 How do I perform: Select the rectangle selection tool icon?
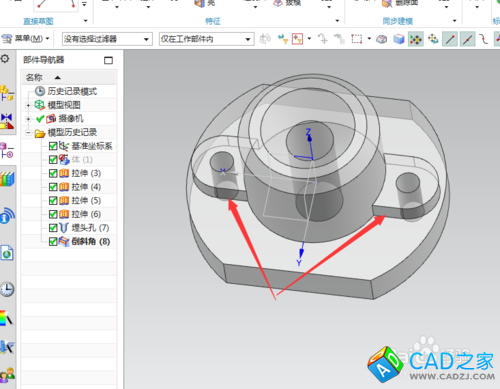(356, 39)
